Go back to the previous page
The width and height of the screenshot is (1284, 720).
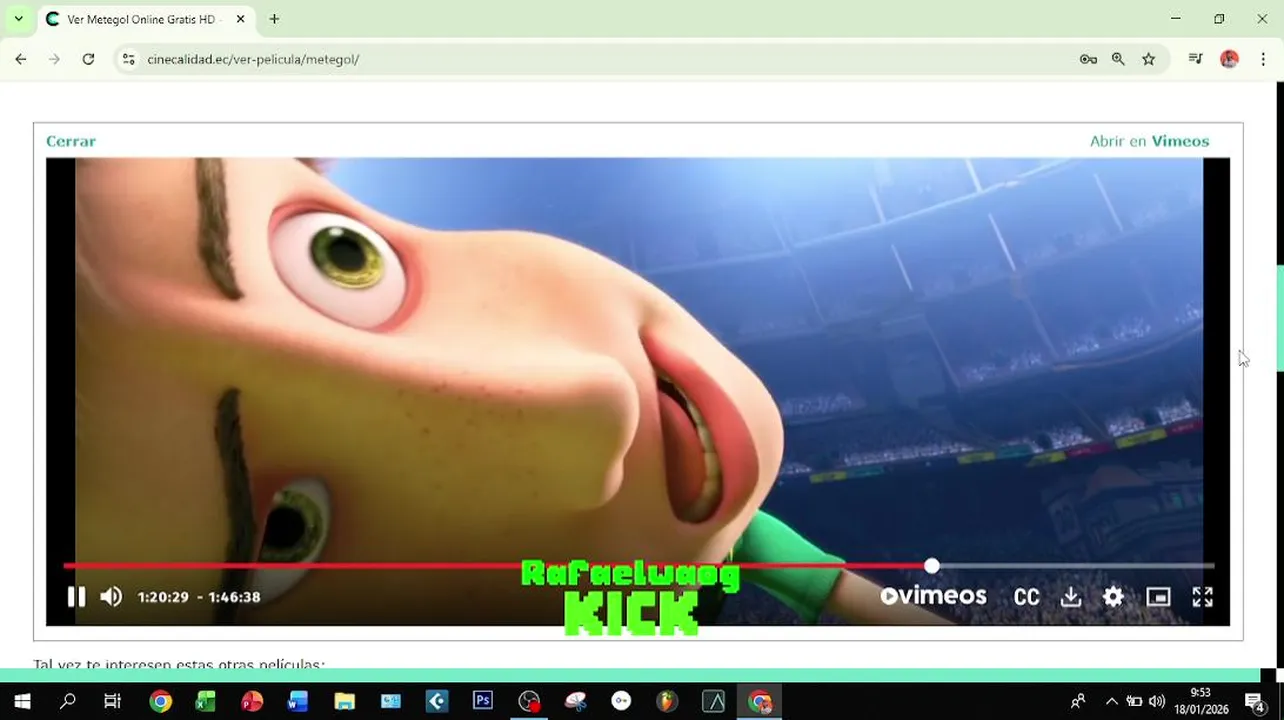[x=21, y=59]
